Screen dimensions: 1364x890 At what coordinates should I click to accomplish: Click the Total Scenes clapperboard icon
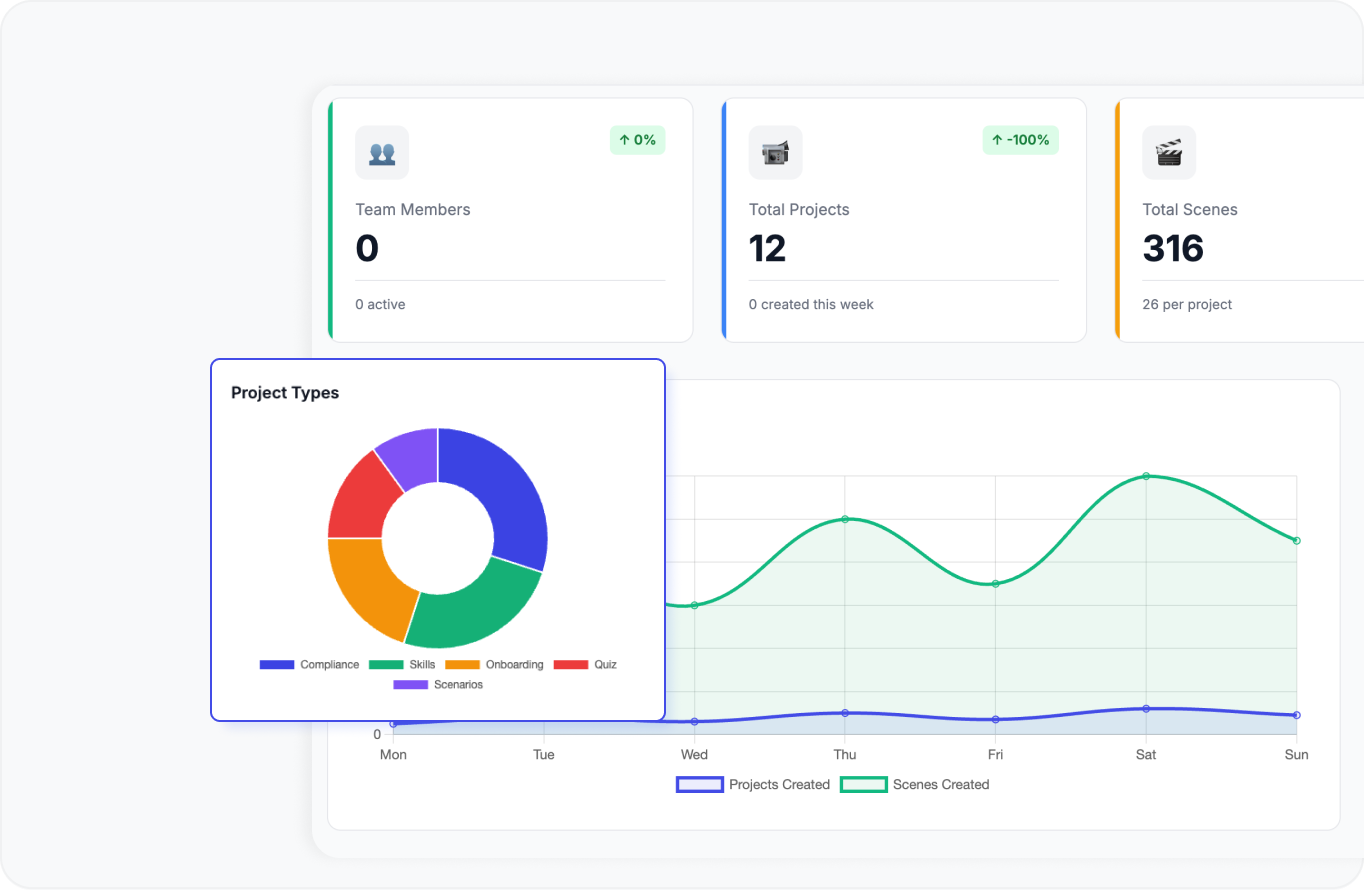[1168, 153]
